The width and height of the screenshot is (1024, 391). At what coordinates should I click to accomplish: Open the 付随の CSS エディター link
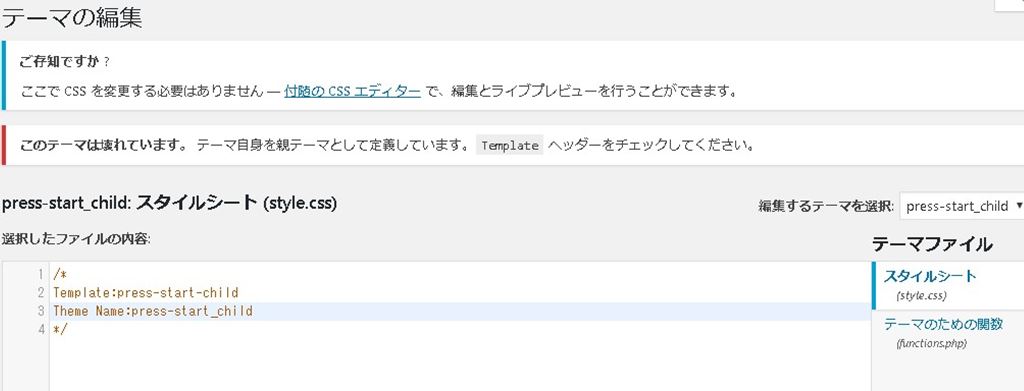[x=352, y=91]
